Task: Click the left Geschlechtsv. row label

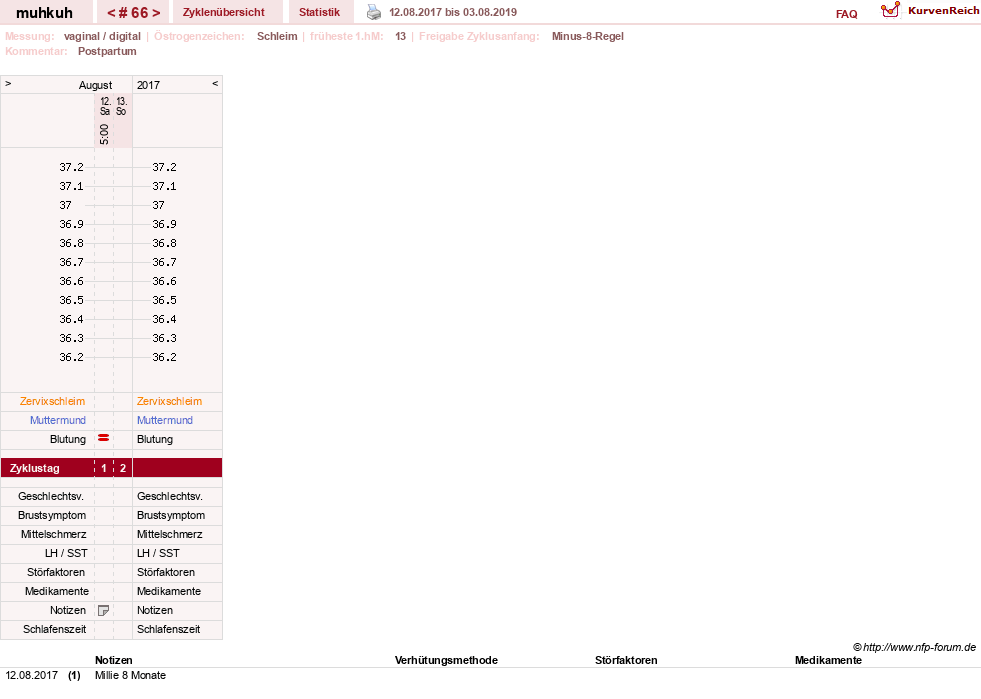Action: (x=51, y=496)
